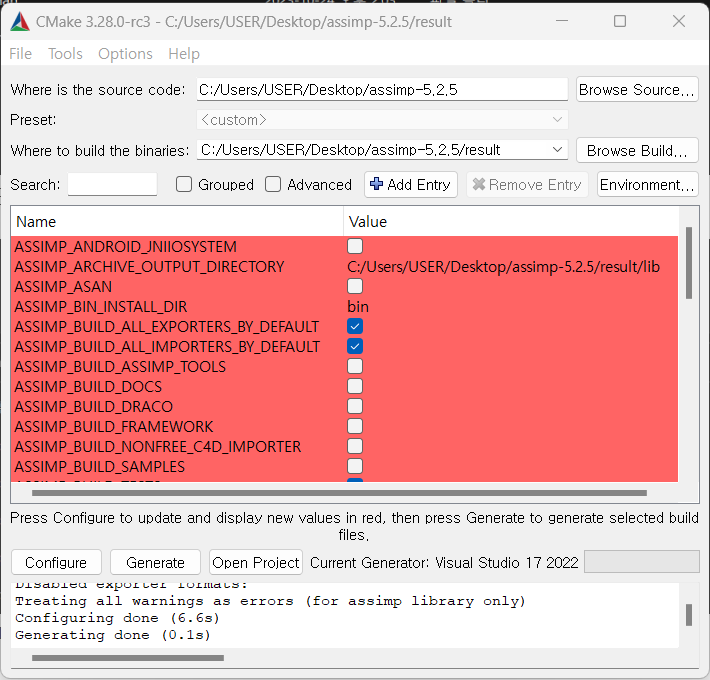Toggle ASSIMP_ASAN checkbox
Image resolution: width=710 pixels, height=680 pixels.
tap(355, 286)
